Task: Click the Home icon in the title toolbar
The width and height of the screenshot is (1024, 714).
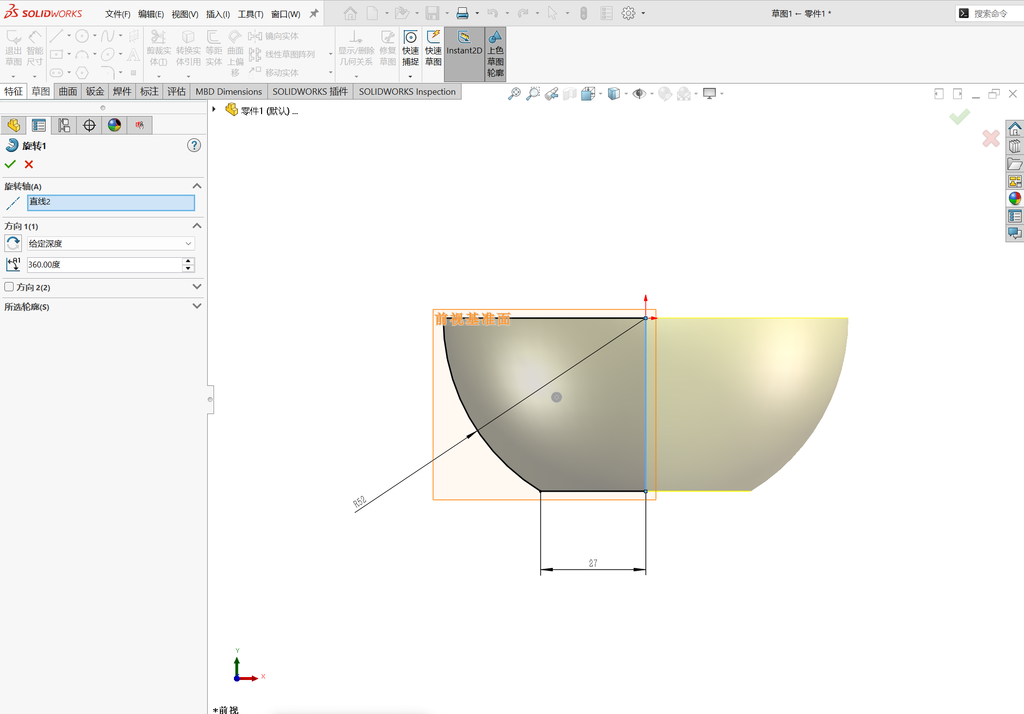Action: [x=351, y=13]
